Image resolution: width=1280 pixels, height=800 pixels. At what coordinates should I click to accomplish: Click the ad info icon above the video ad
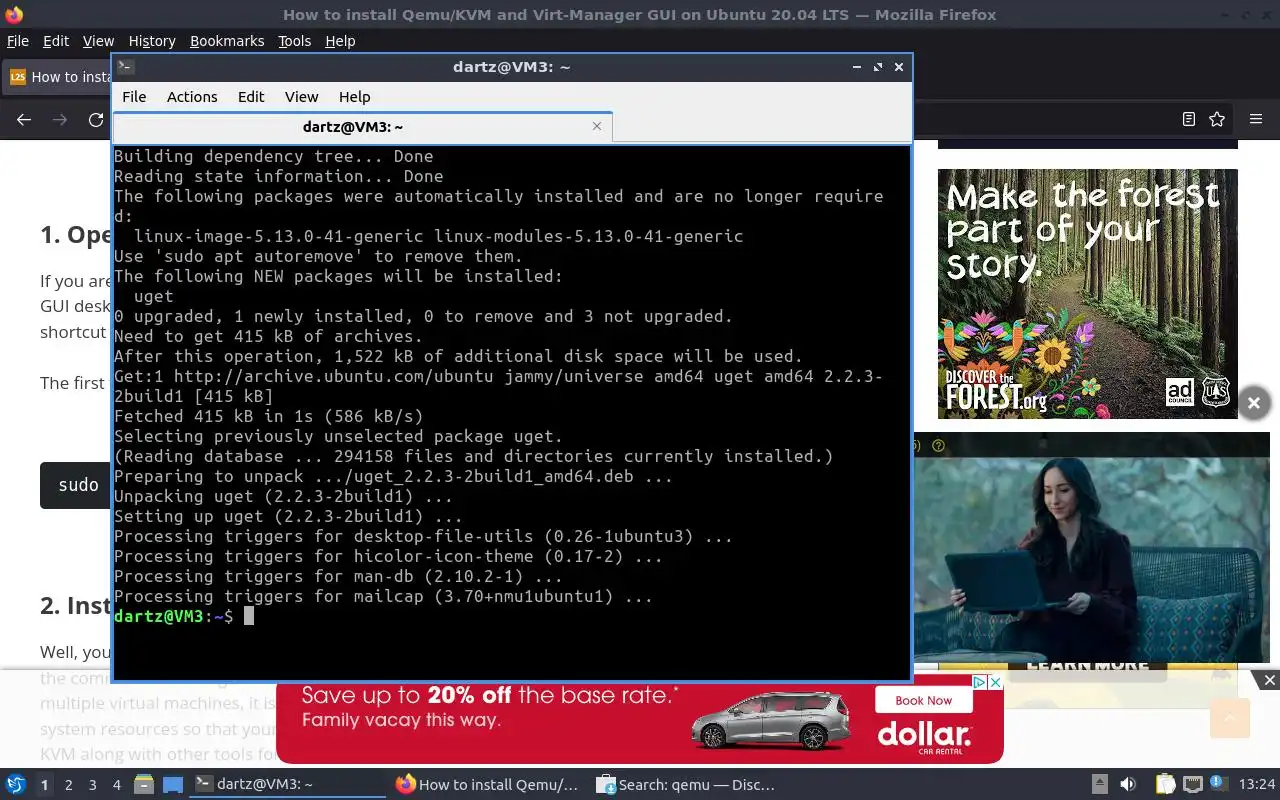click(x=938, y=445)
